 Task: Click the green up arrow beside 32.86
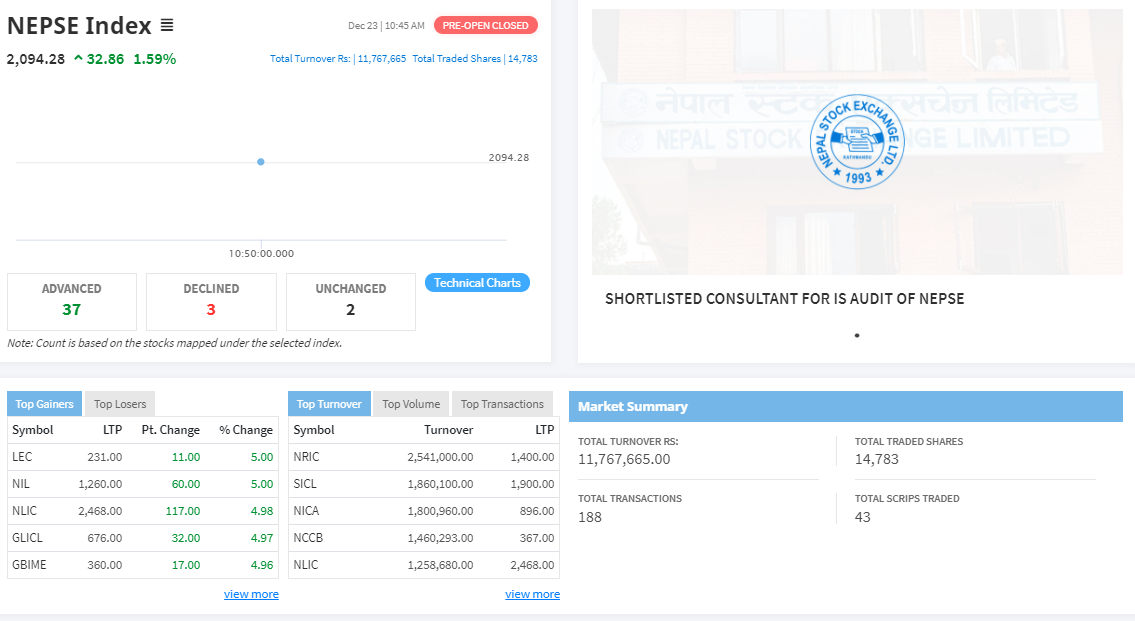tap(78, 59)
